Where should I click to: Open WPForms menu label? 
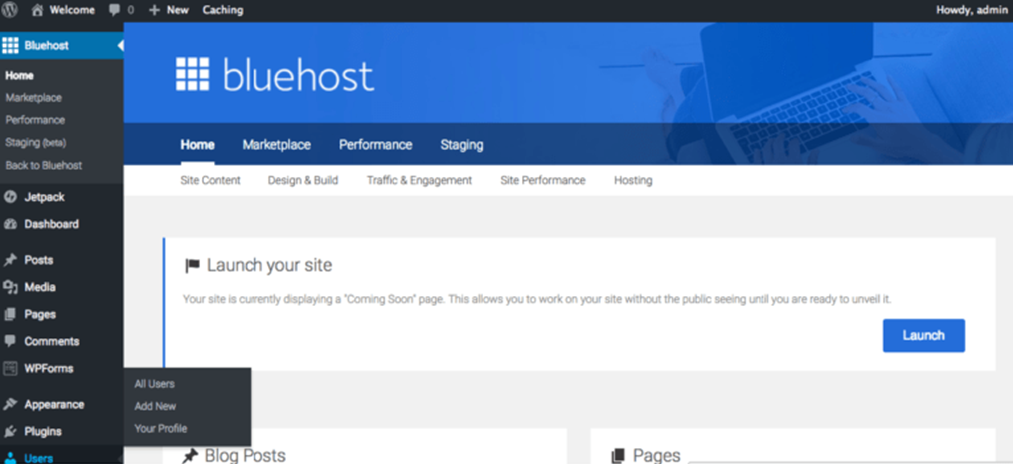tap(48, 368)
